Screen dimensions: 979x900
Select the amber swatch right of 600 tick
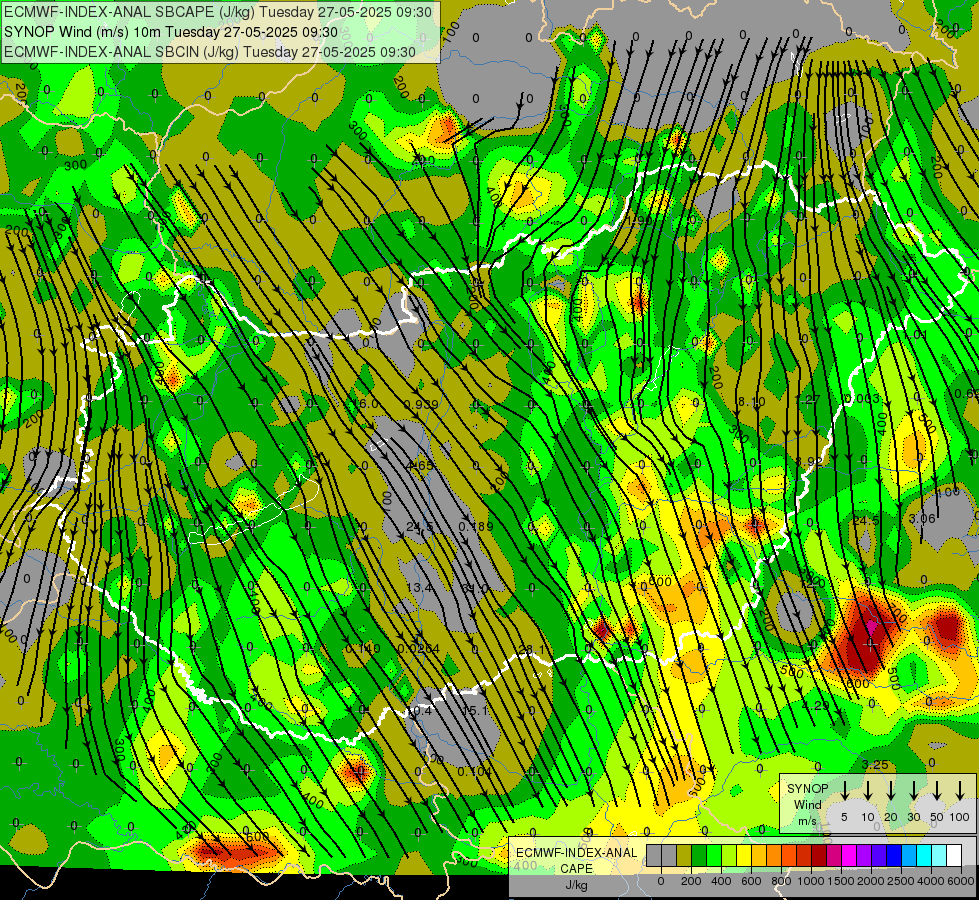click(759, 855)
